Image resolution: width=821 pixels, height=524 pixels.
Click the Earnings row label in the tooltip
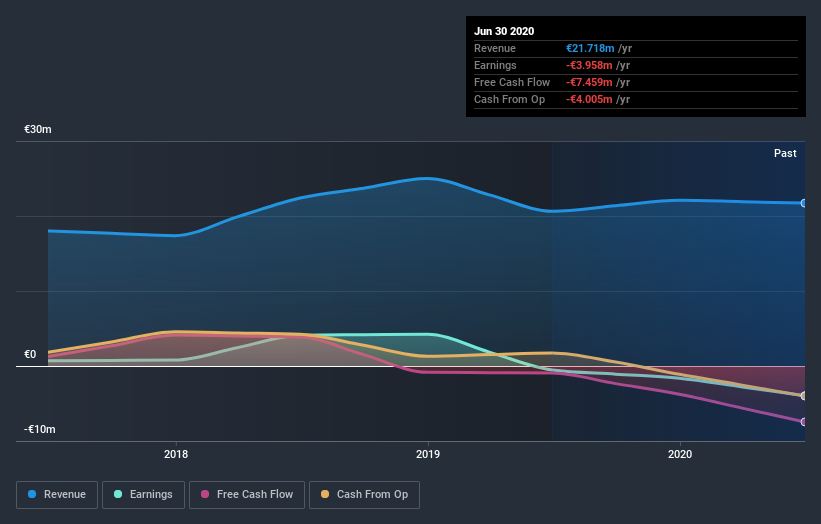[495, 65]
